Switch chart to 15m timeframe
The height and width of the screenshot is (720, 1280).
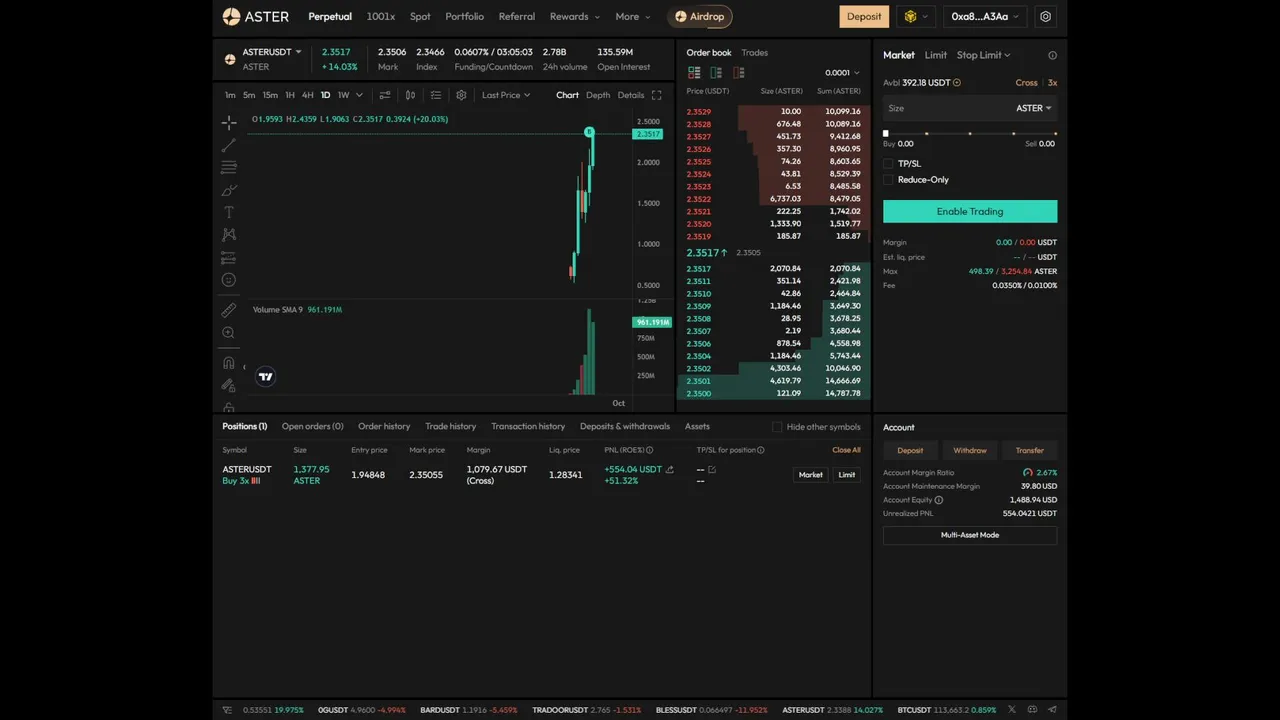[x=270, y=95]
